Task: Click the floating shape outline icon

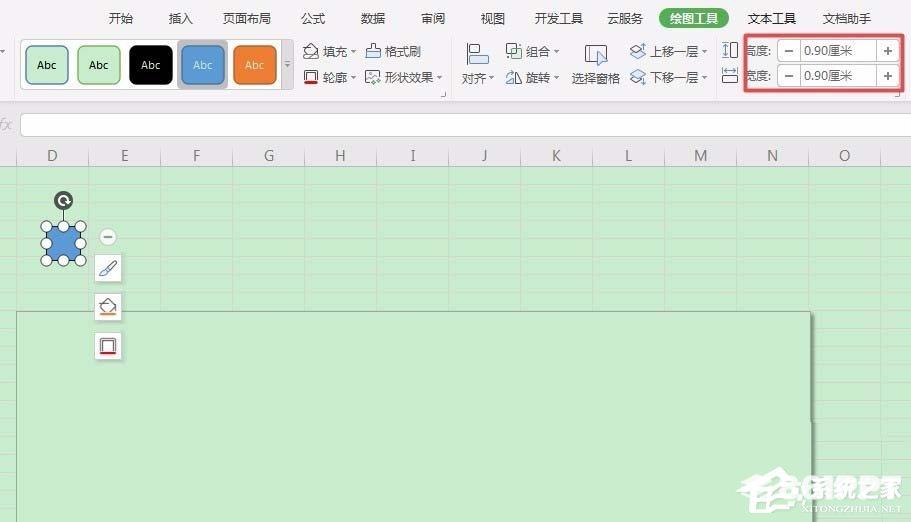Action: [x=108, y=346]
